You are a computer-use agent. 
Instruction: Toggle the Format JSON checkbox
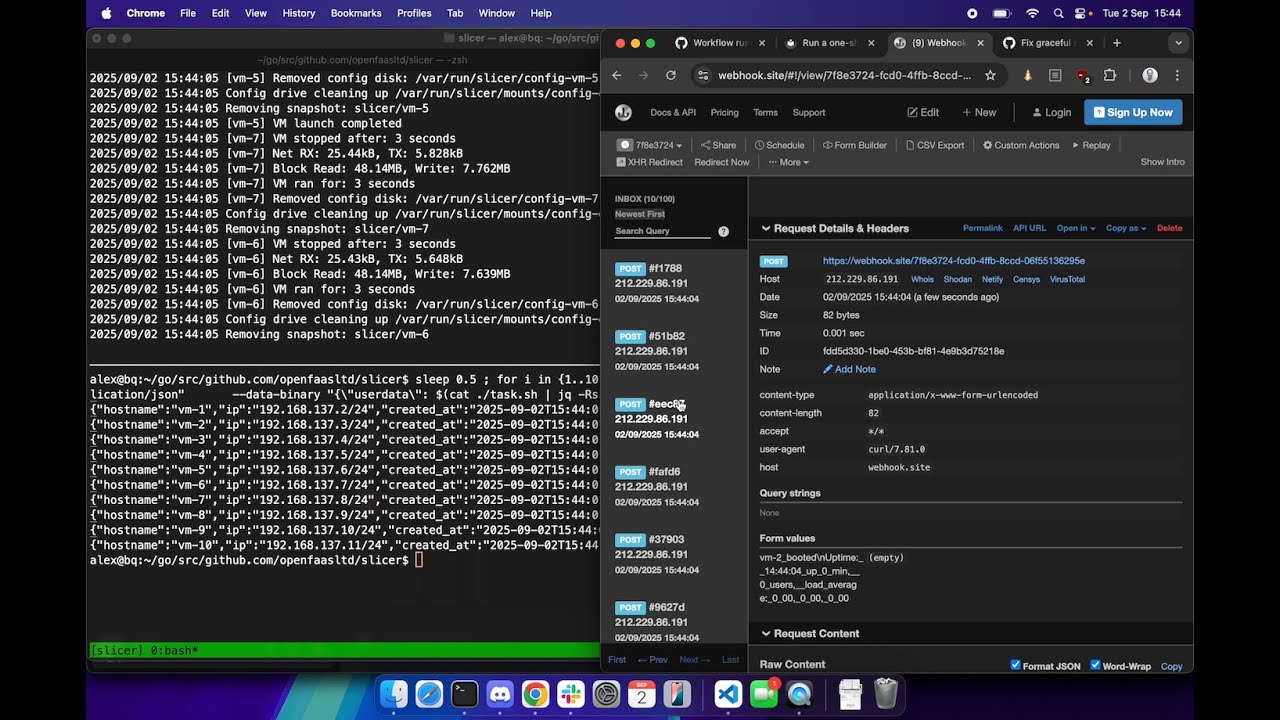click(x=1016, y=665)
